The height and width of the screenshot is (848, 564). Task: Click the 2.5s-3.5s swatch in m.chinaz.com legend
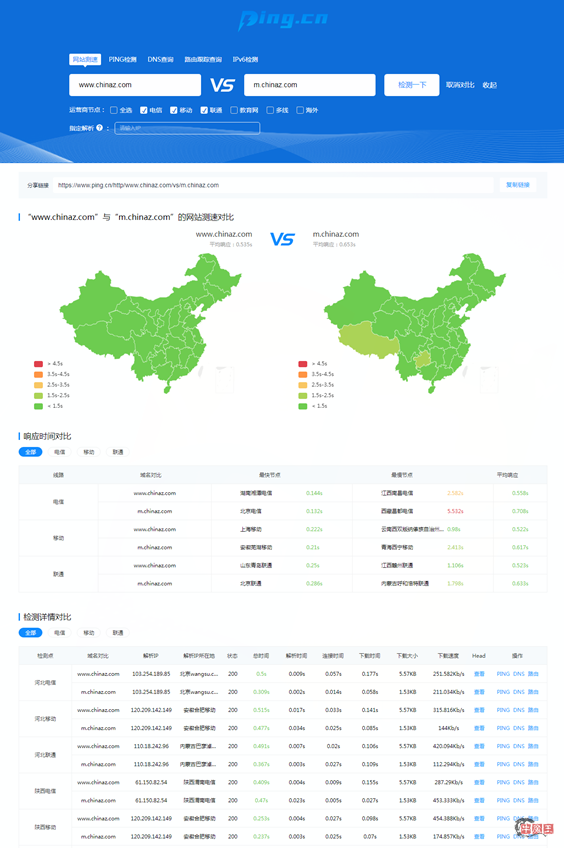coord(303,385)
